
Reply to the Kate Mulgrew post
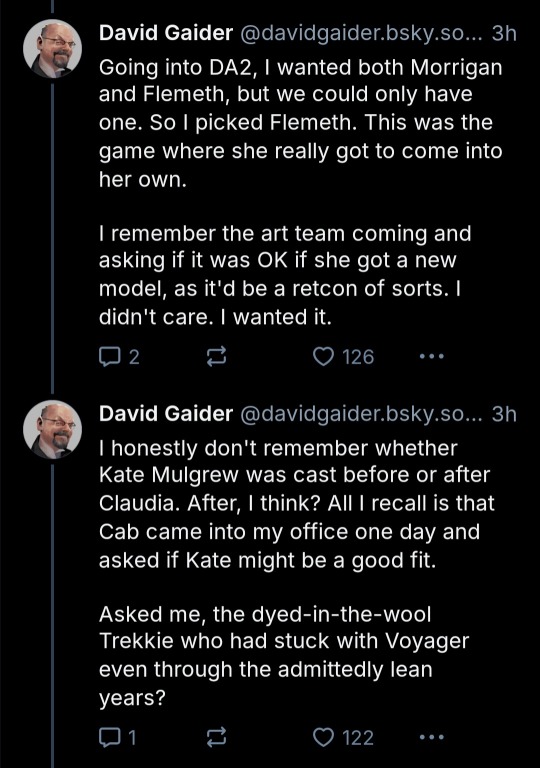[x=118, y=737]
